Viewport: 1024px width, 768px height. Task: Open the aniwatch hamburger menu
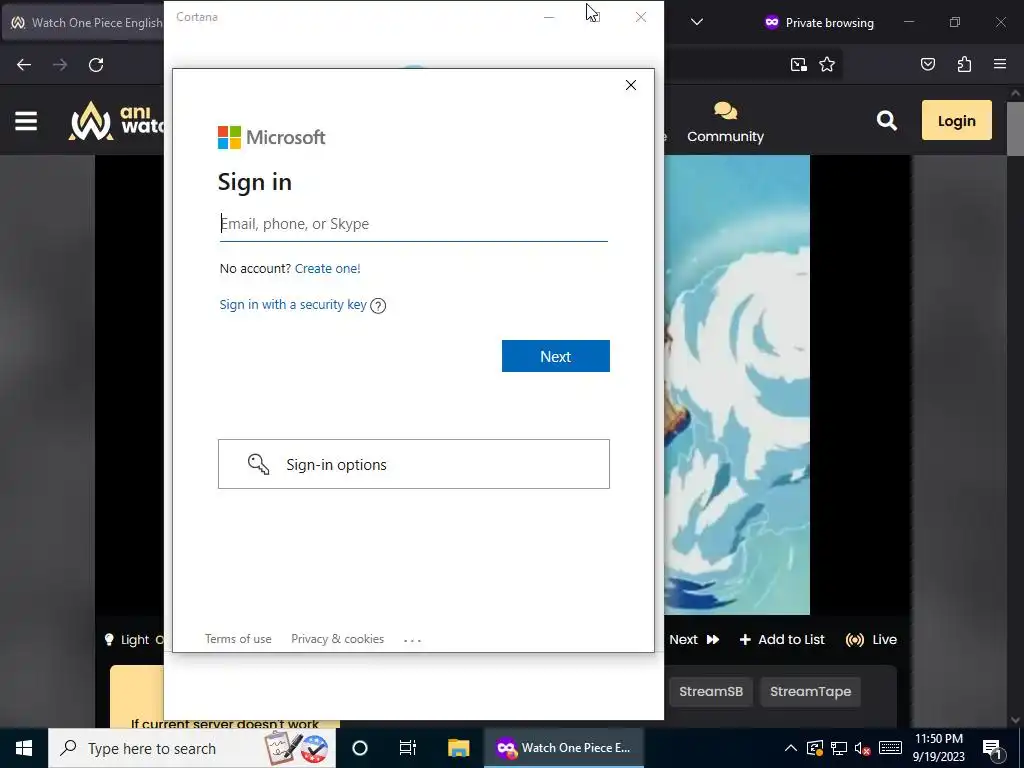[x=26, y=121]
